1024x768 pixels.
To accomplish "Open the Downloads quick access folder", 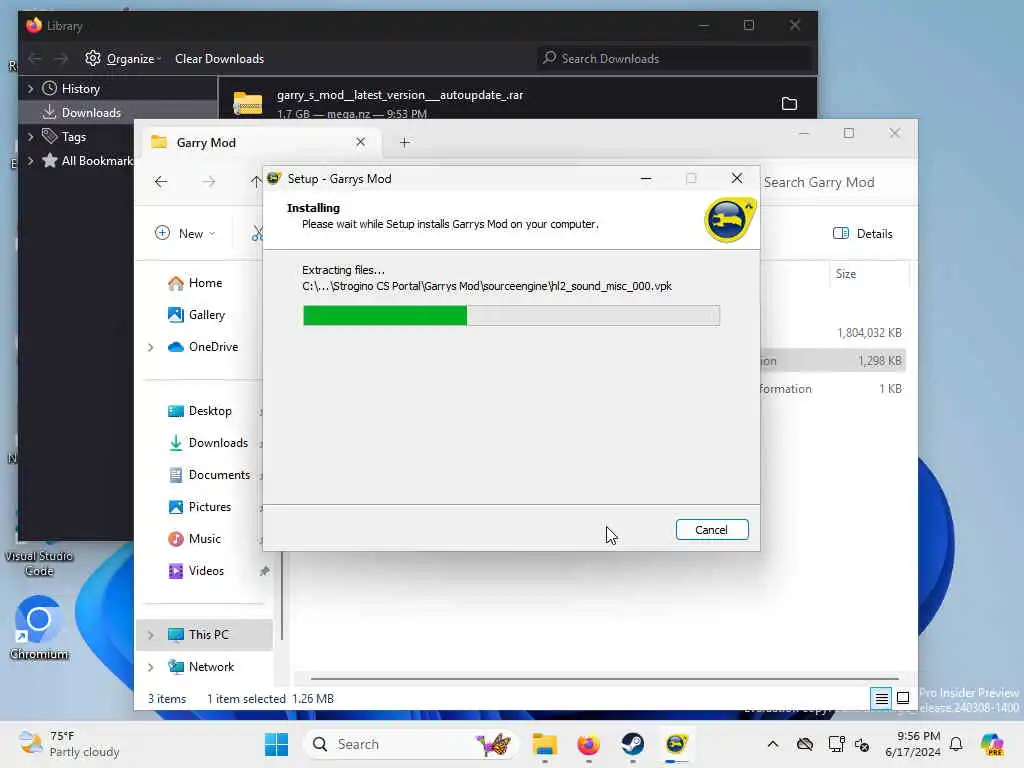I will click(217, 443).
